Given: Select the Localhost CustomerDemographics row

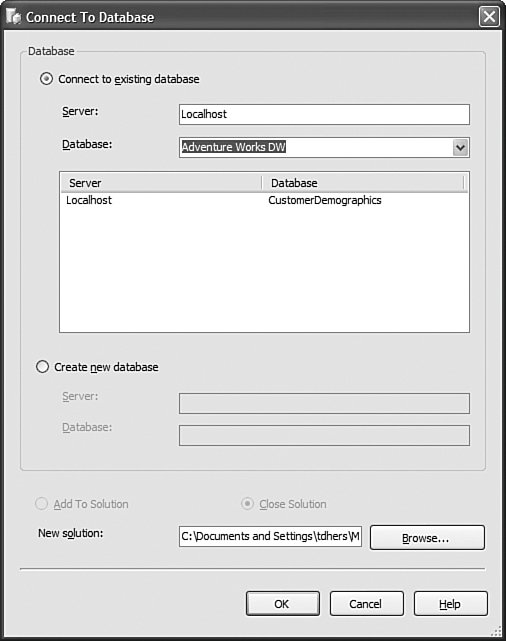Looking at the screenshot, I should click(x=264, y=200).
